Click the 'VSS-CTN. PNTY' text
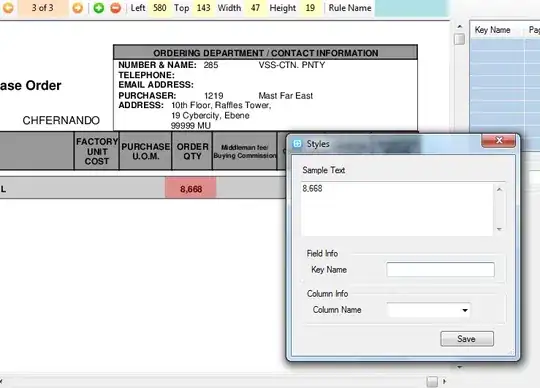 coord(292,65)
